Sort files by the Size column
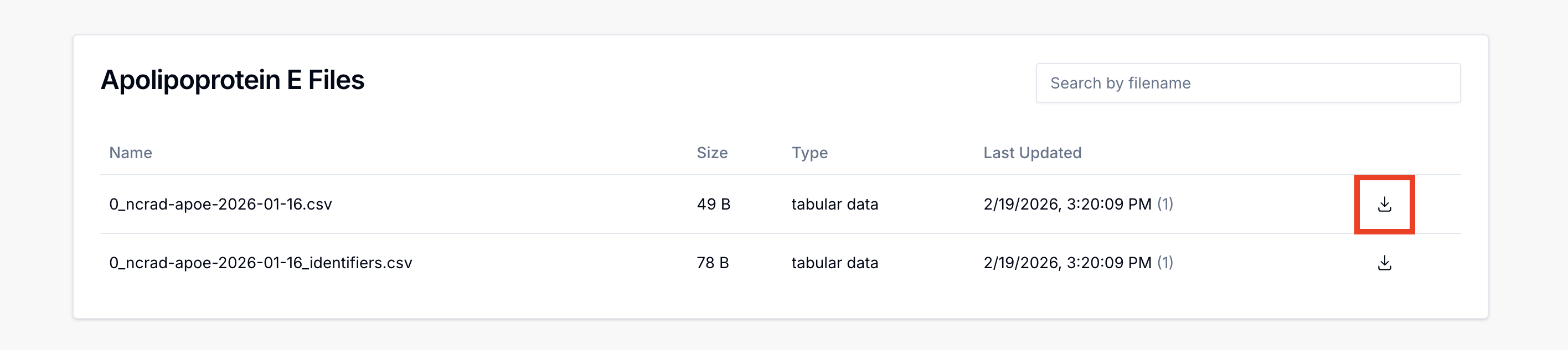Viewport: 1568px width, 350px height. (712, 153)
